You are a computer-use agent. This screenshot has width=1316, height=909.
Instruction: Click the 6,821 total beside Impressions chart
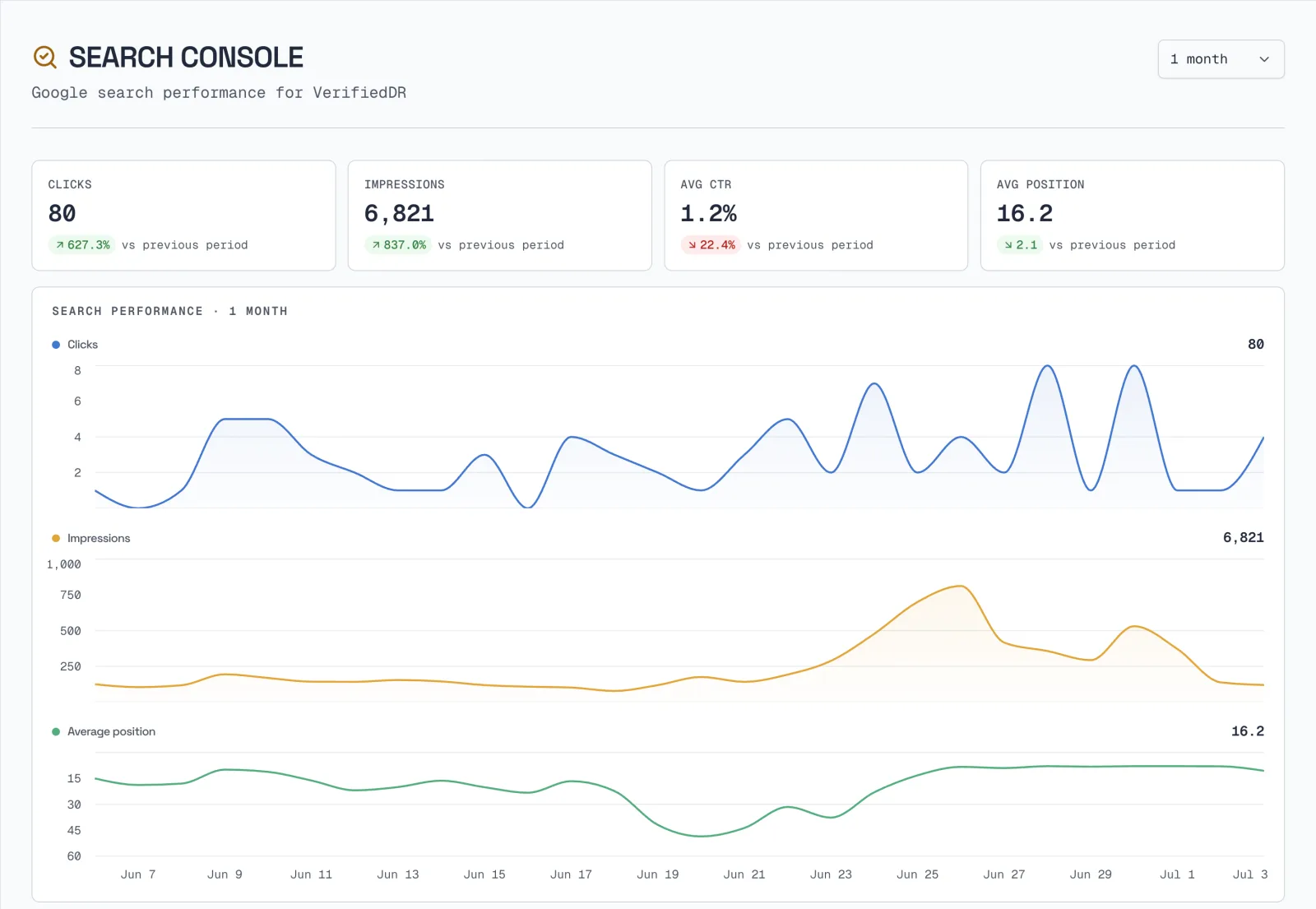[1243, 538]
